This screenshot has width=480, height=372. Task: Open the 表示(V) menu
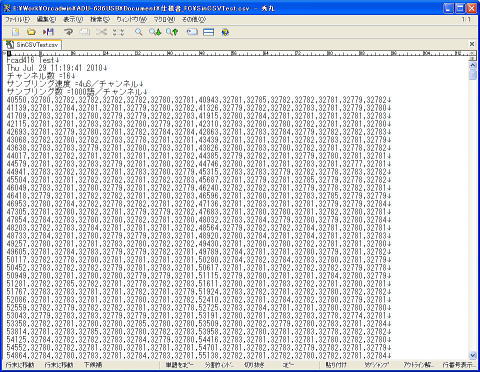[73, 20]
